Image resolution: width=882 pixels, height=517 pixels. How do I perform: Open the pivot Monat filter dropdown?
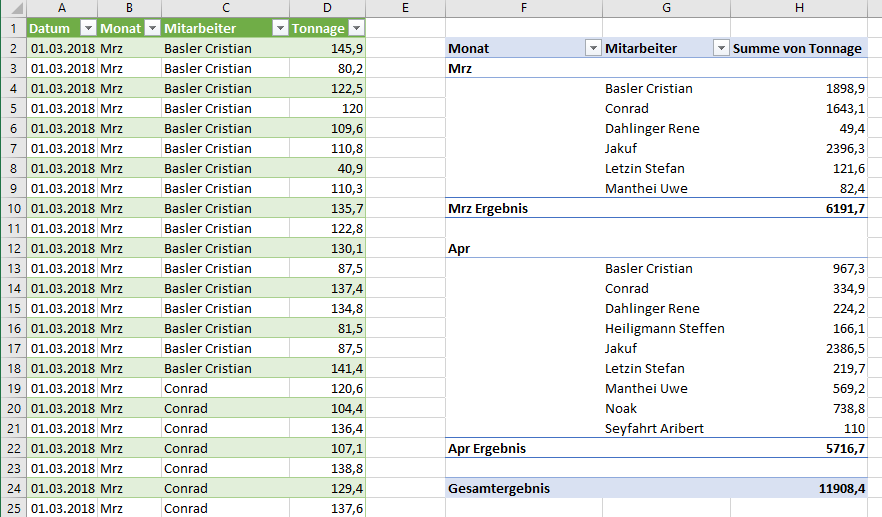593,48
